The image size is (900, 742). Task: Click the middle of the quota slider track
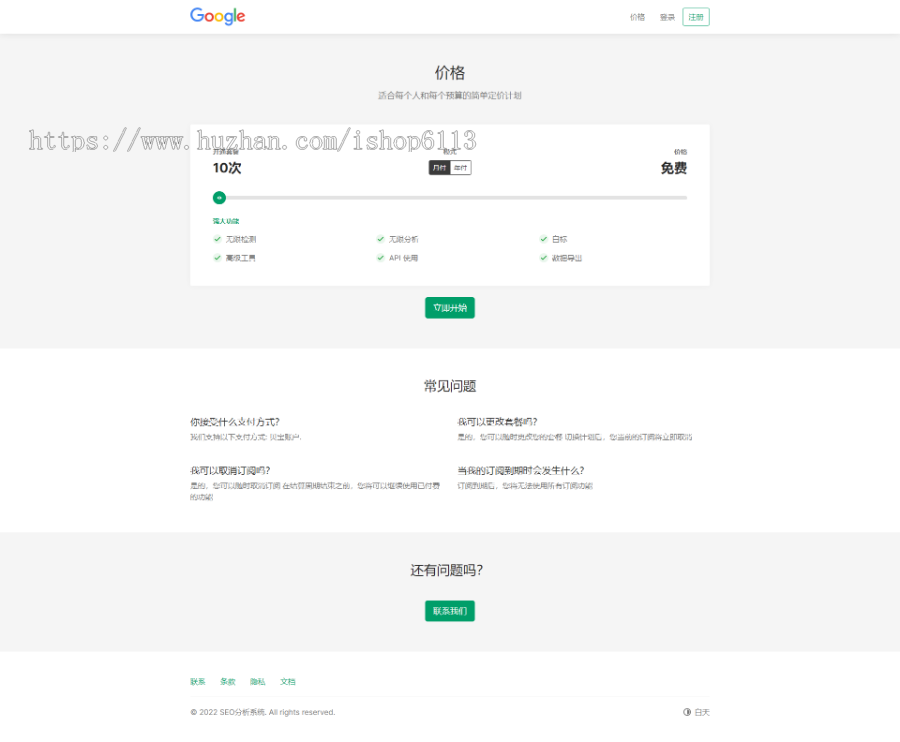coord(450,197)
